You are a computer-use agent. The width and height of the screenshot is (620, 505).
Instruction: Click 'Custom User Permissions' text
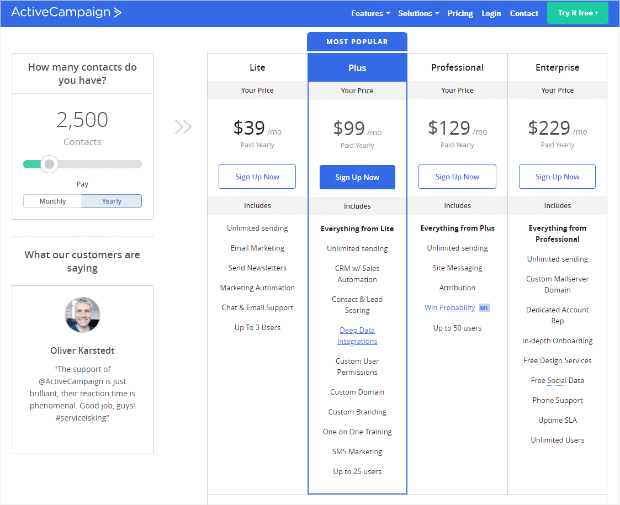[357, 367]
